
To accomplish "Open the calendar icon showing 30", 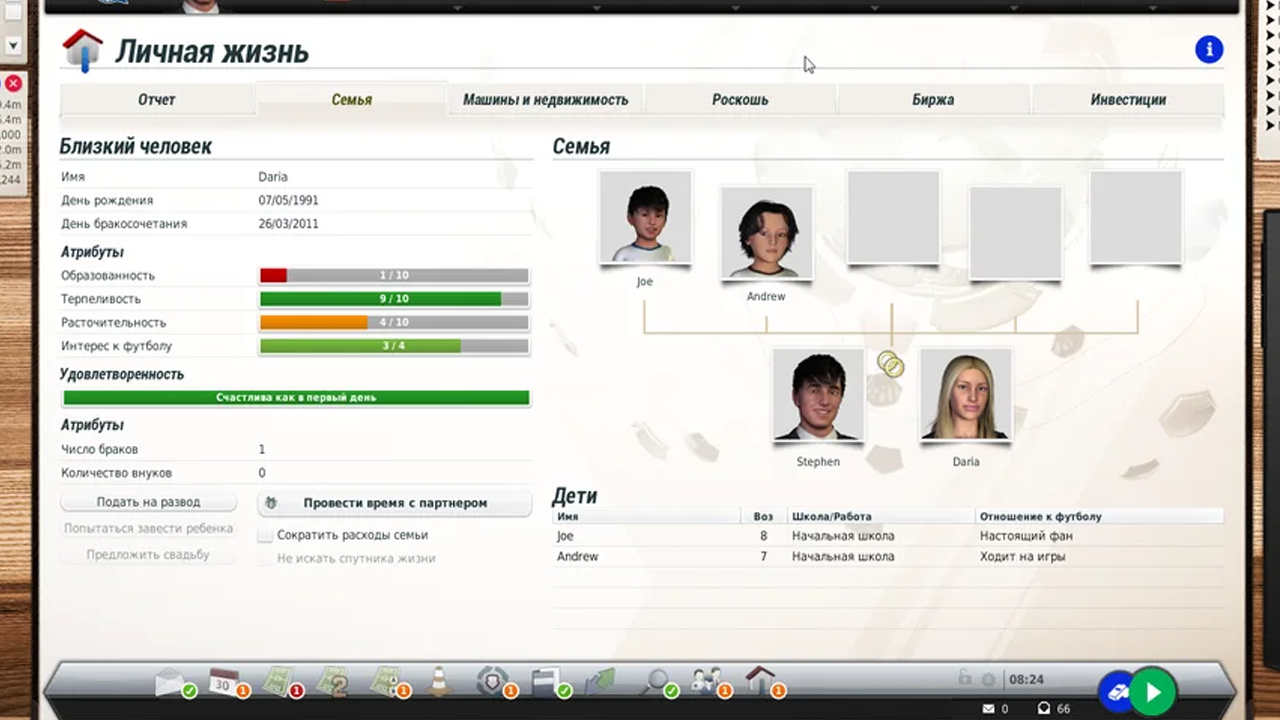I will [224, 683].
